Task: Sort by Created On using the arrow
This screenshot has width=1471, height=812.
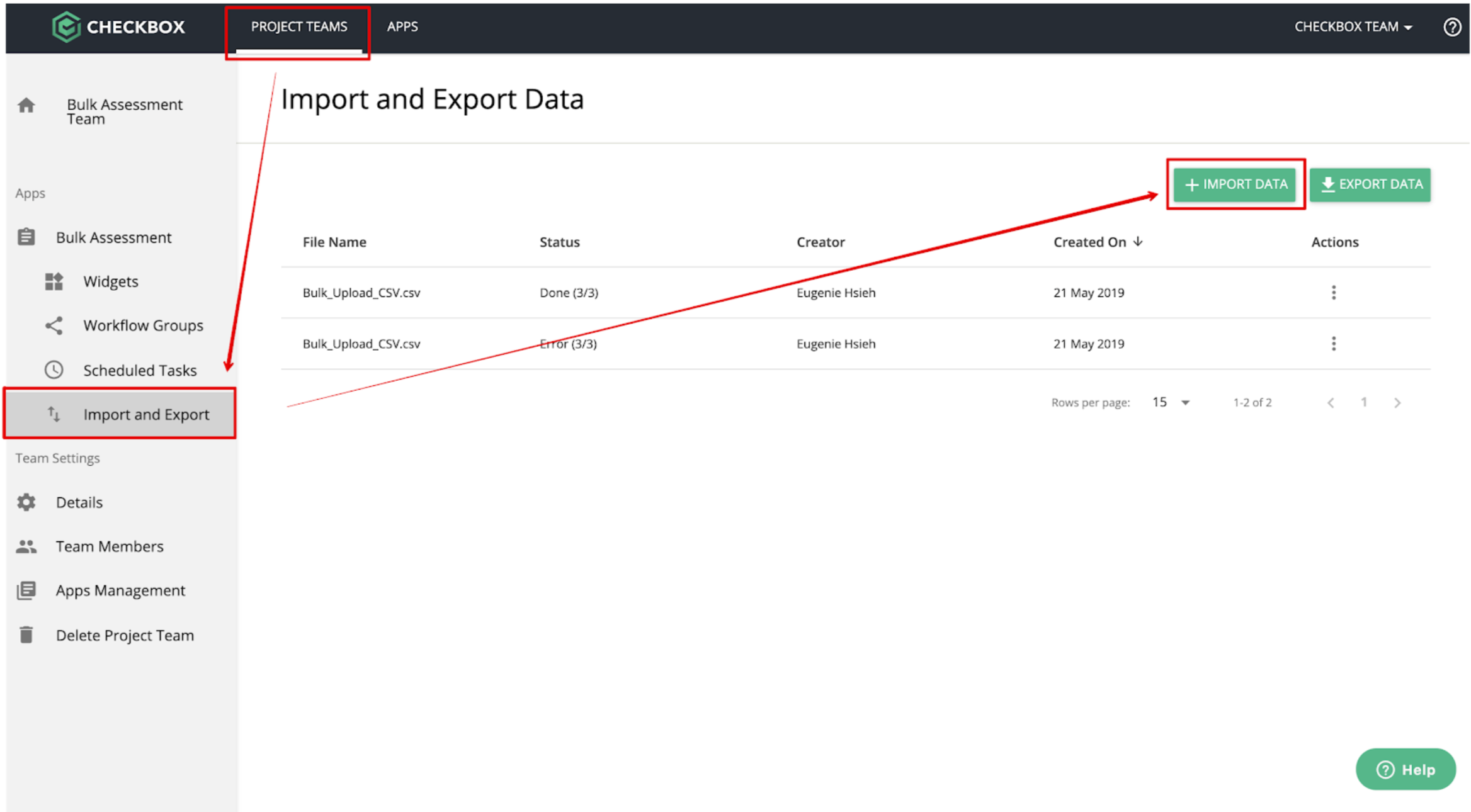Action: click(1138, 242)
